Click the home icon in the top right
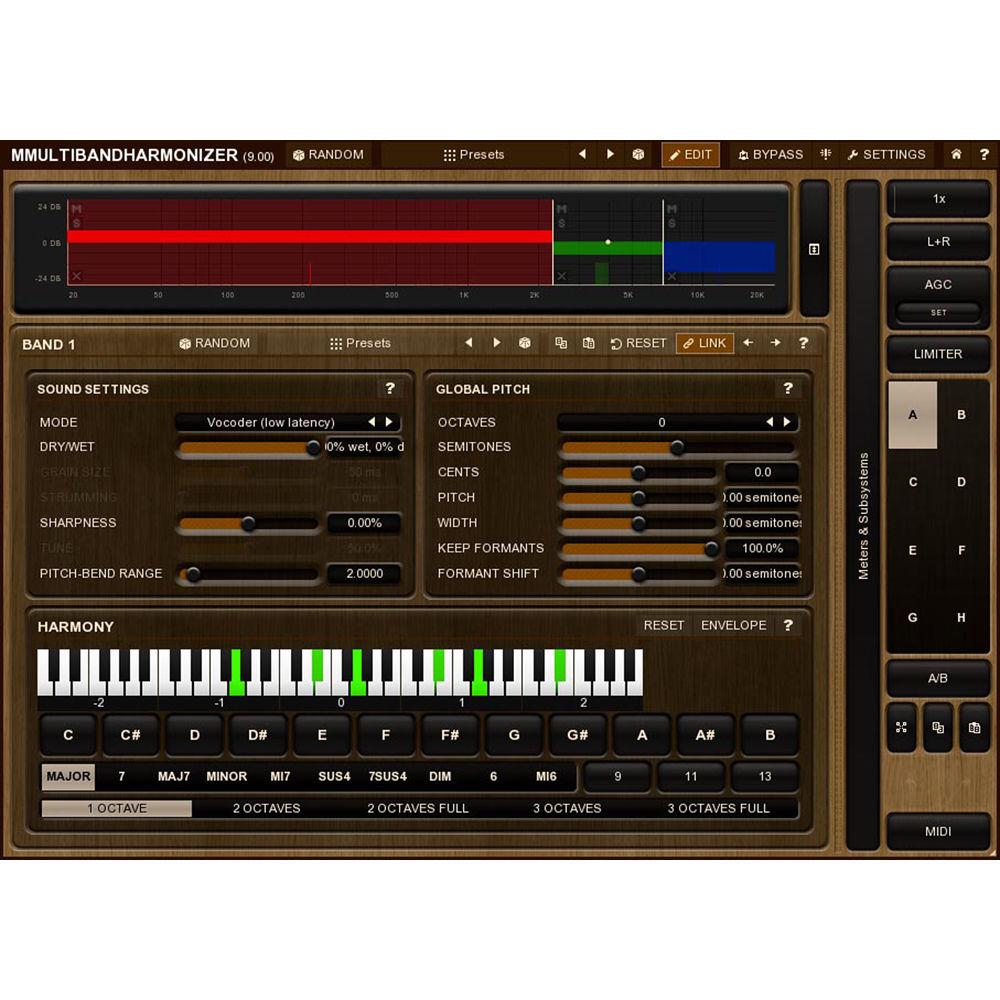The height and width of the screenshot is (1000, 1000). click(x=956, y=154)
